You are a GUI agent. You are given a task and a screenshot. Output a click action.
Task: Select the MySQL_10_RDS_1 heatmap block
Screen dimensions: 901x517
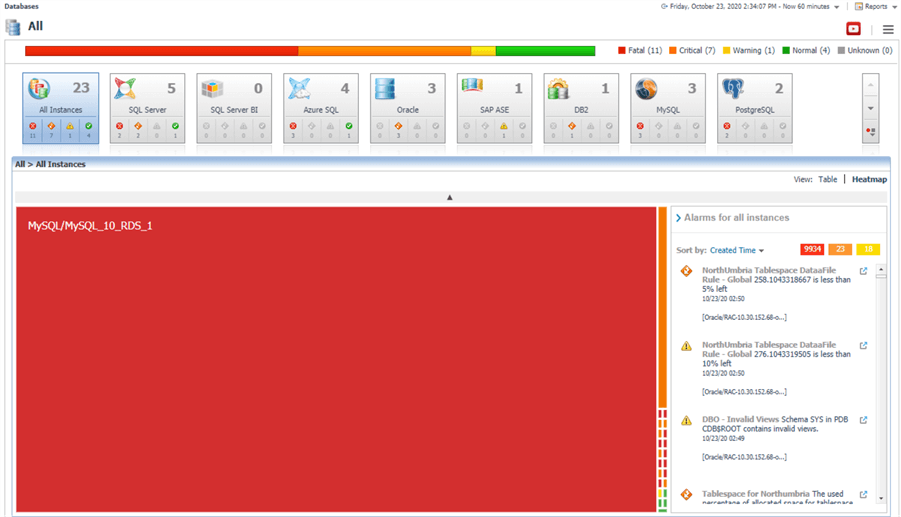click(x=336, y=359)
